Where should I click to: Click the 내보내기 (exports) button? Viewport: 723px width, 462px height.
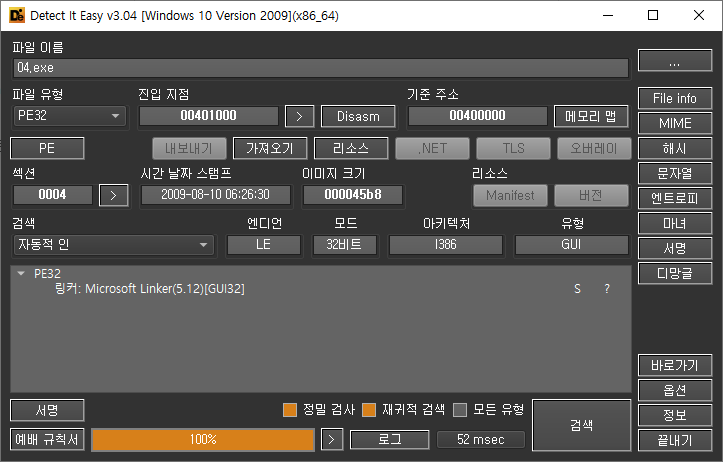(x=189, y=148)
